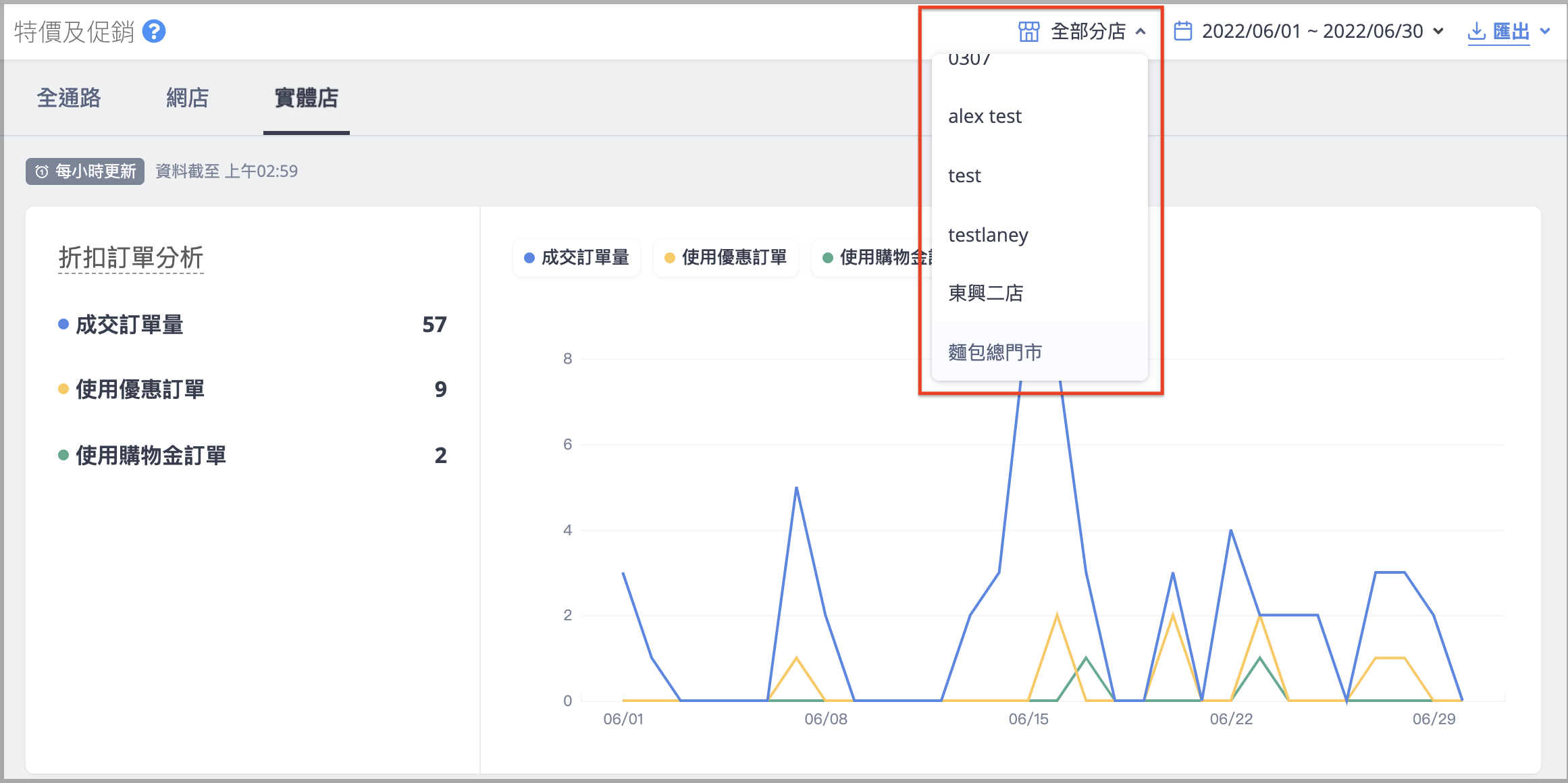This screenshot has width=1568, height=783.
Task: Toggle 使用優惠訂單 chart legend chip
Action: pyautogui.click(x=726, y=257)
